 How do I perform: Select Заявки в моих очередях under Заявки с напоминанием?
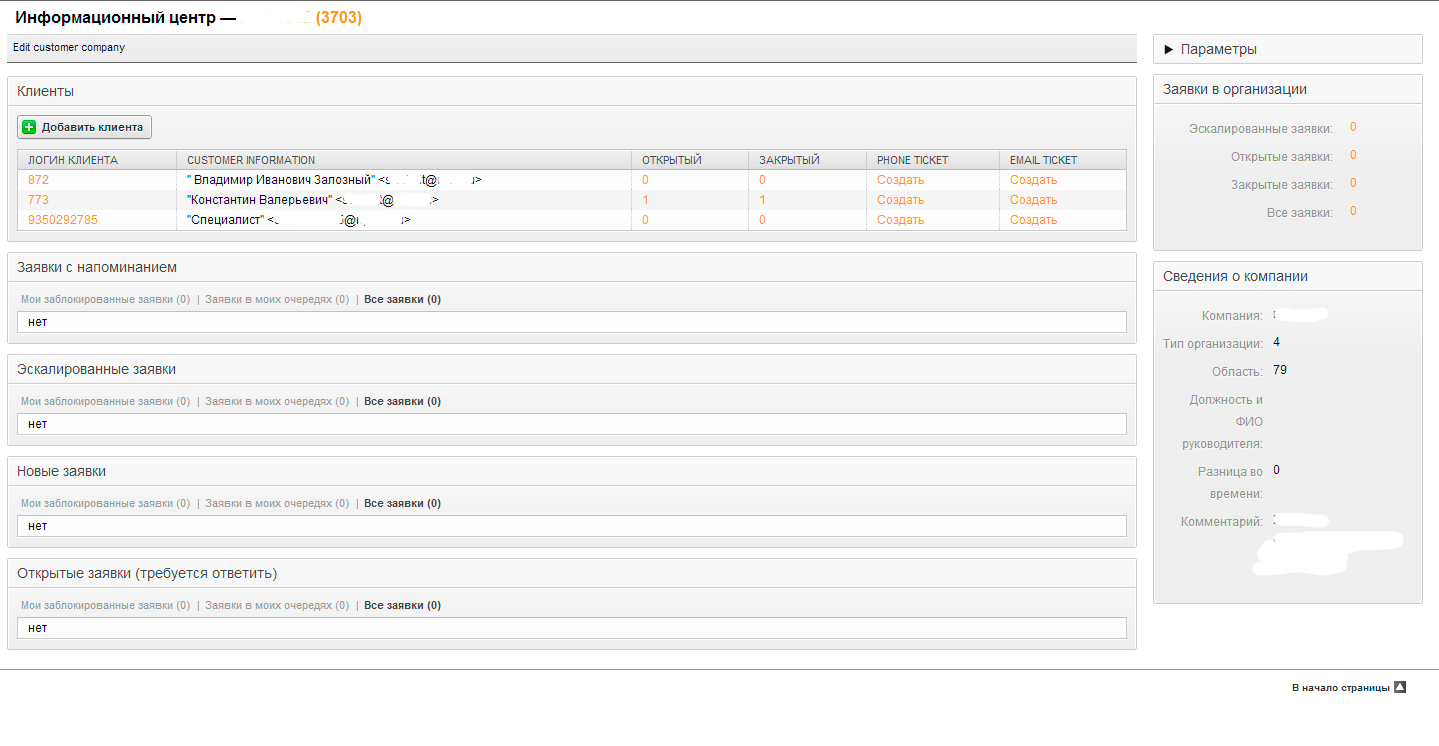(x=277, y=299)
